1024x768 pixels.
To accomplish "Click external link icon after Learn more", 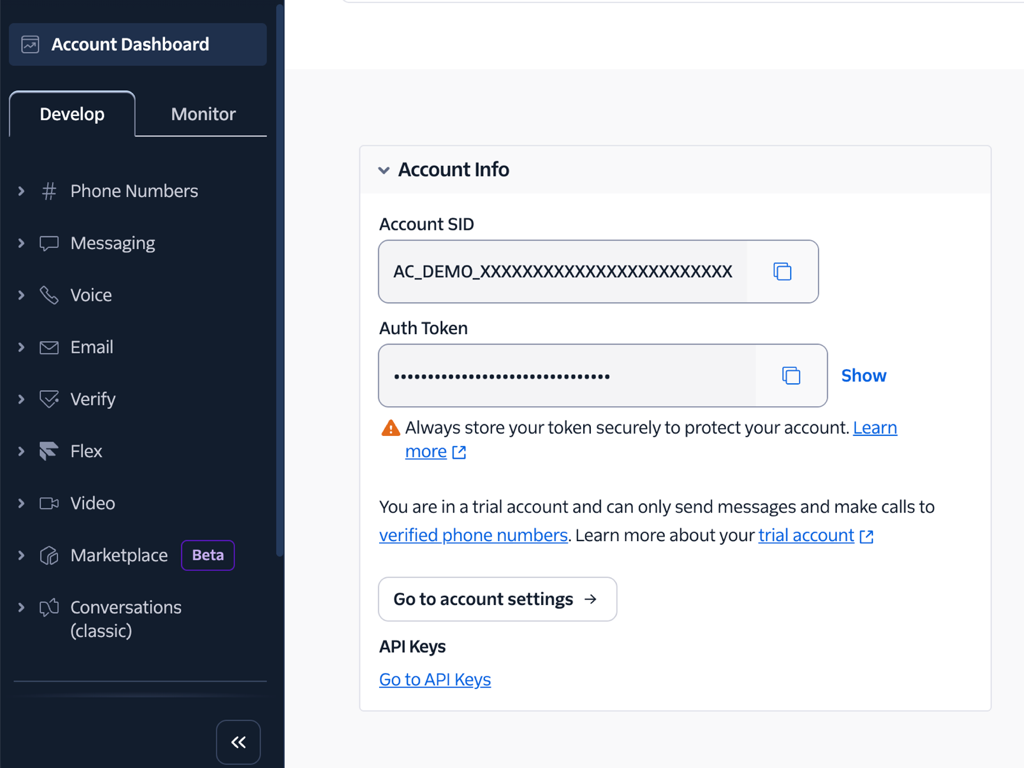I will tap(459, 452).
